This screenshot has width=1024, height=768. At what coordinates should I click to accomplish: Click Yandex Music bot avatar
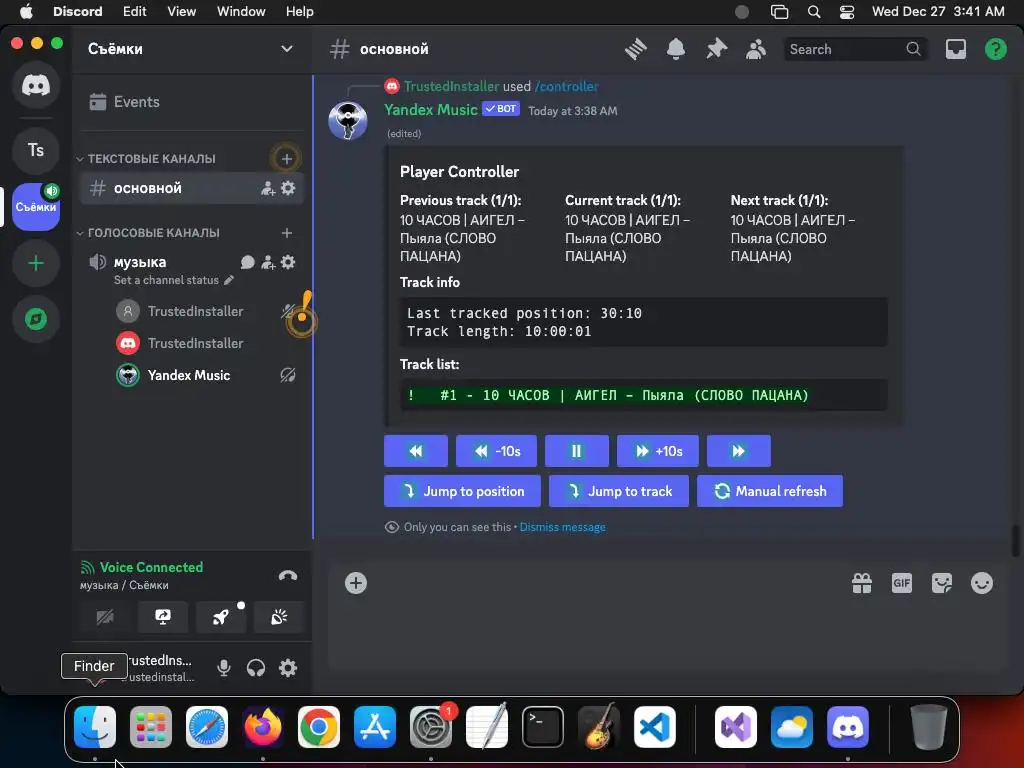click(x=347, y=121)
